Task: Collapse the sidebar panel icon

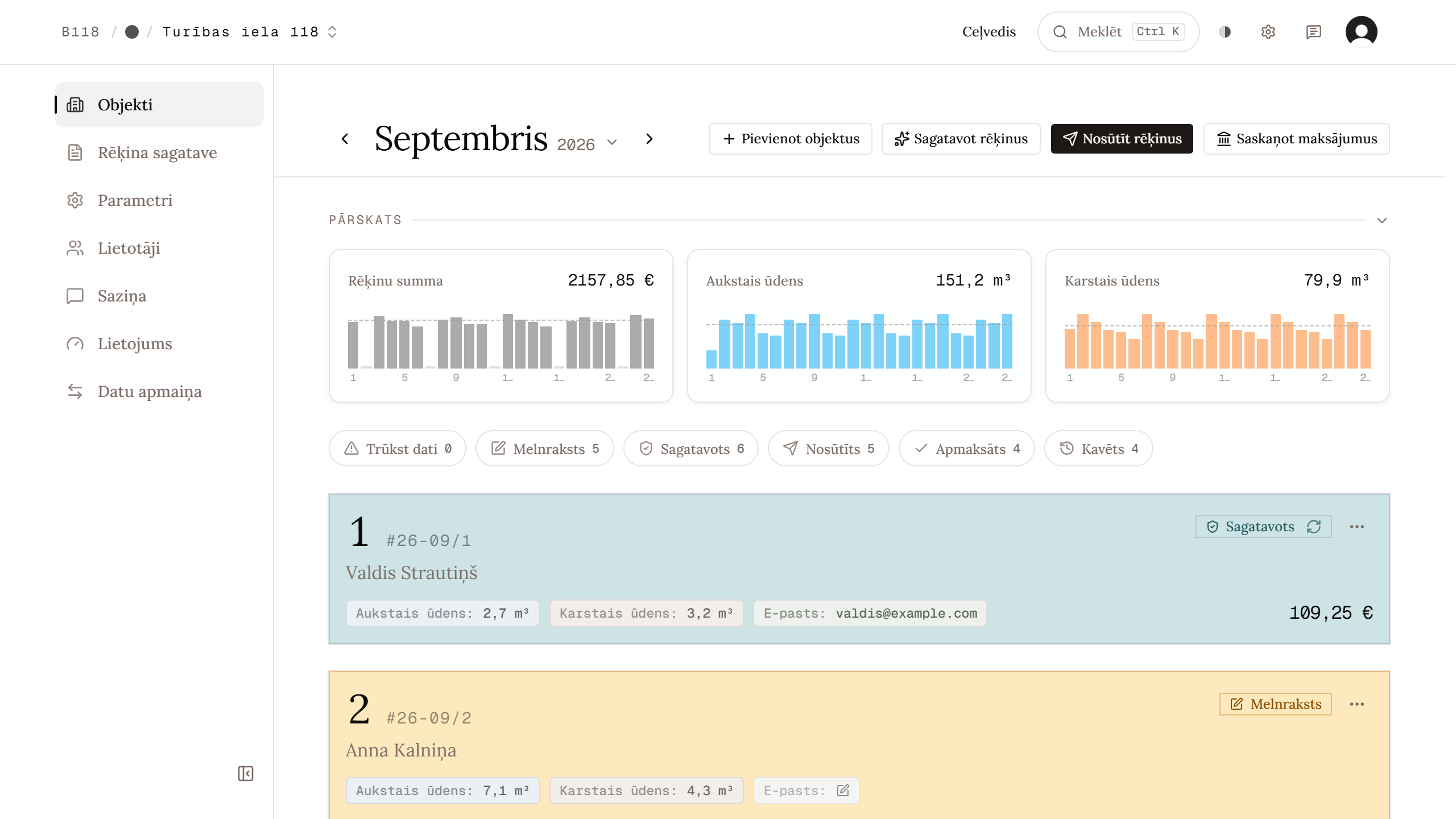Action: [246, 773]
